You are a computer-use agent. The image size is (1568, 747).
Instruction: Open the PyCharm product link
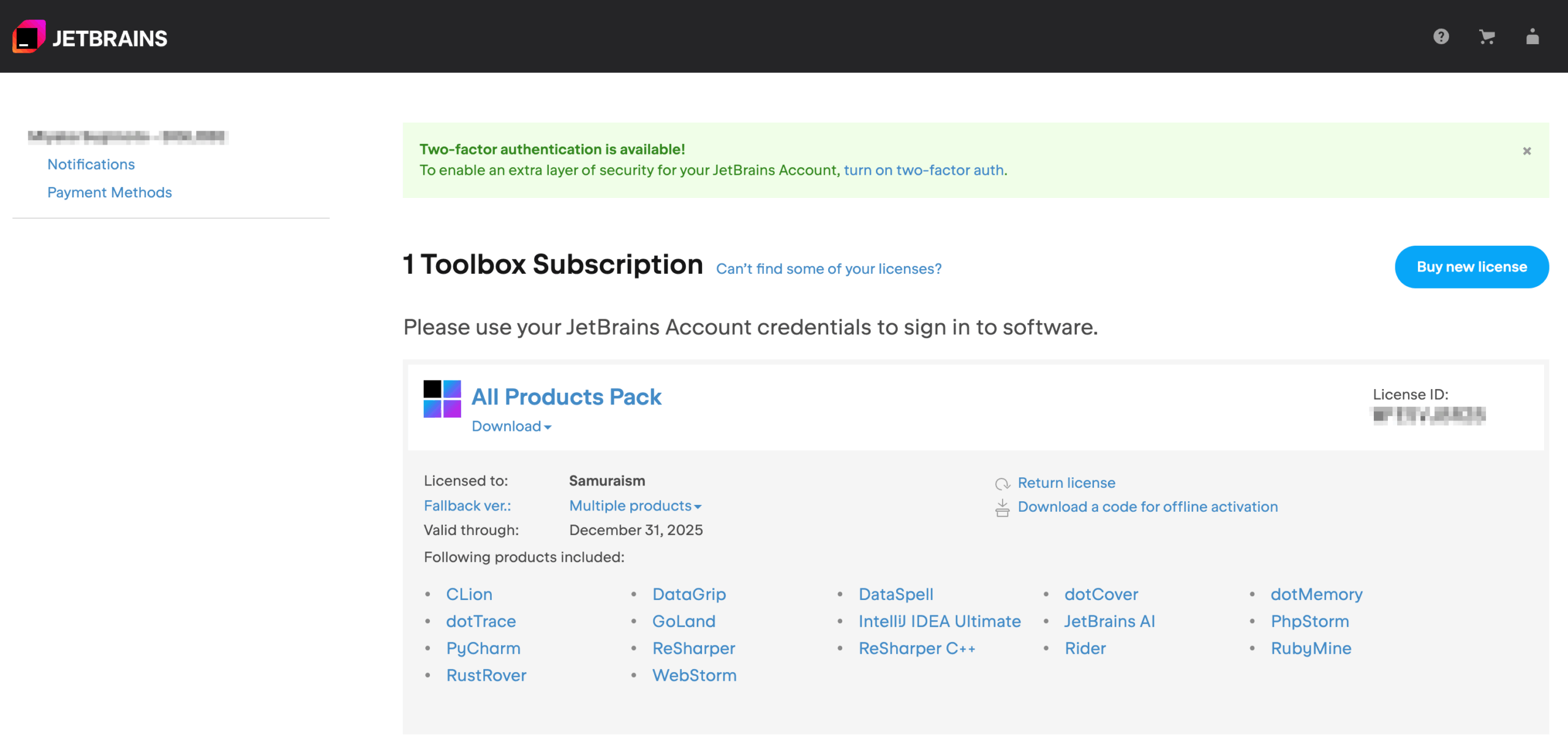point(483,648)
